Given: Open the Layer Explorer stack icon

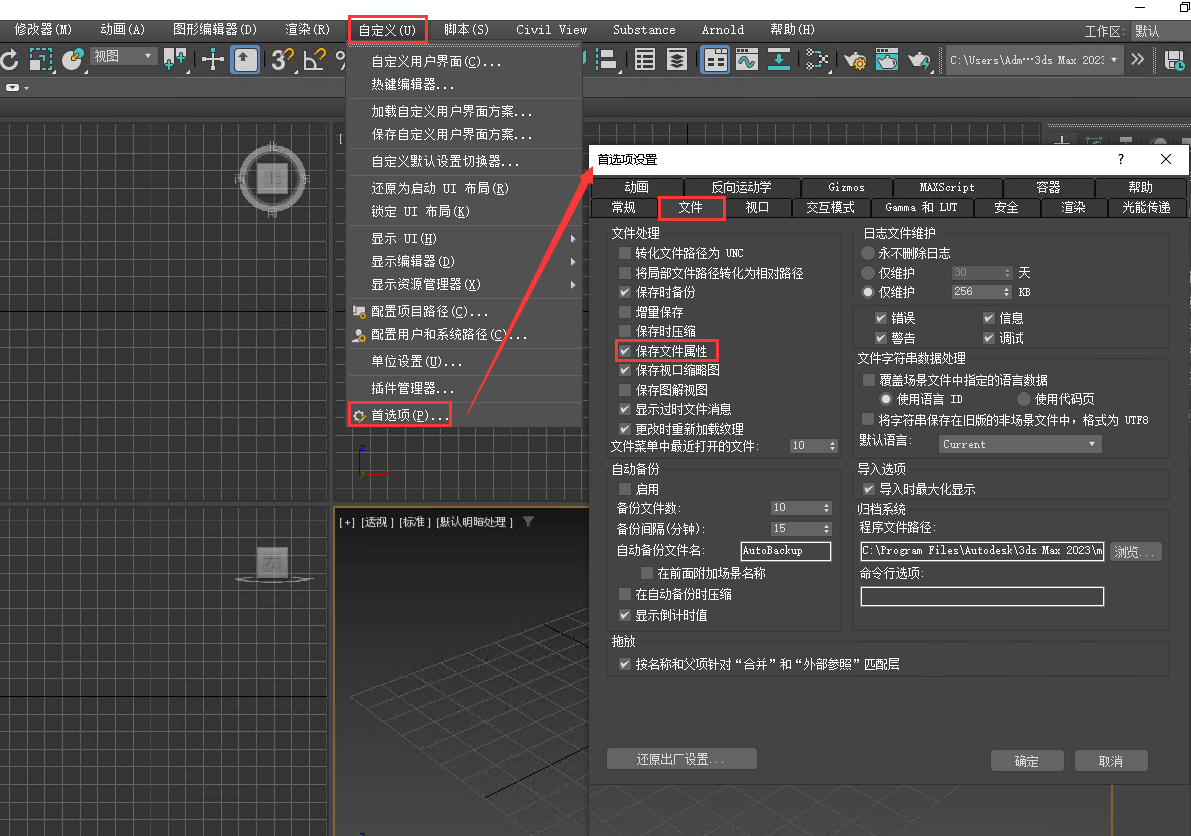Looking at the screenshot, I should 677,60.
